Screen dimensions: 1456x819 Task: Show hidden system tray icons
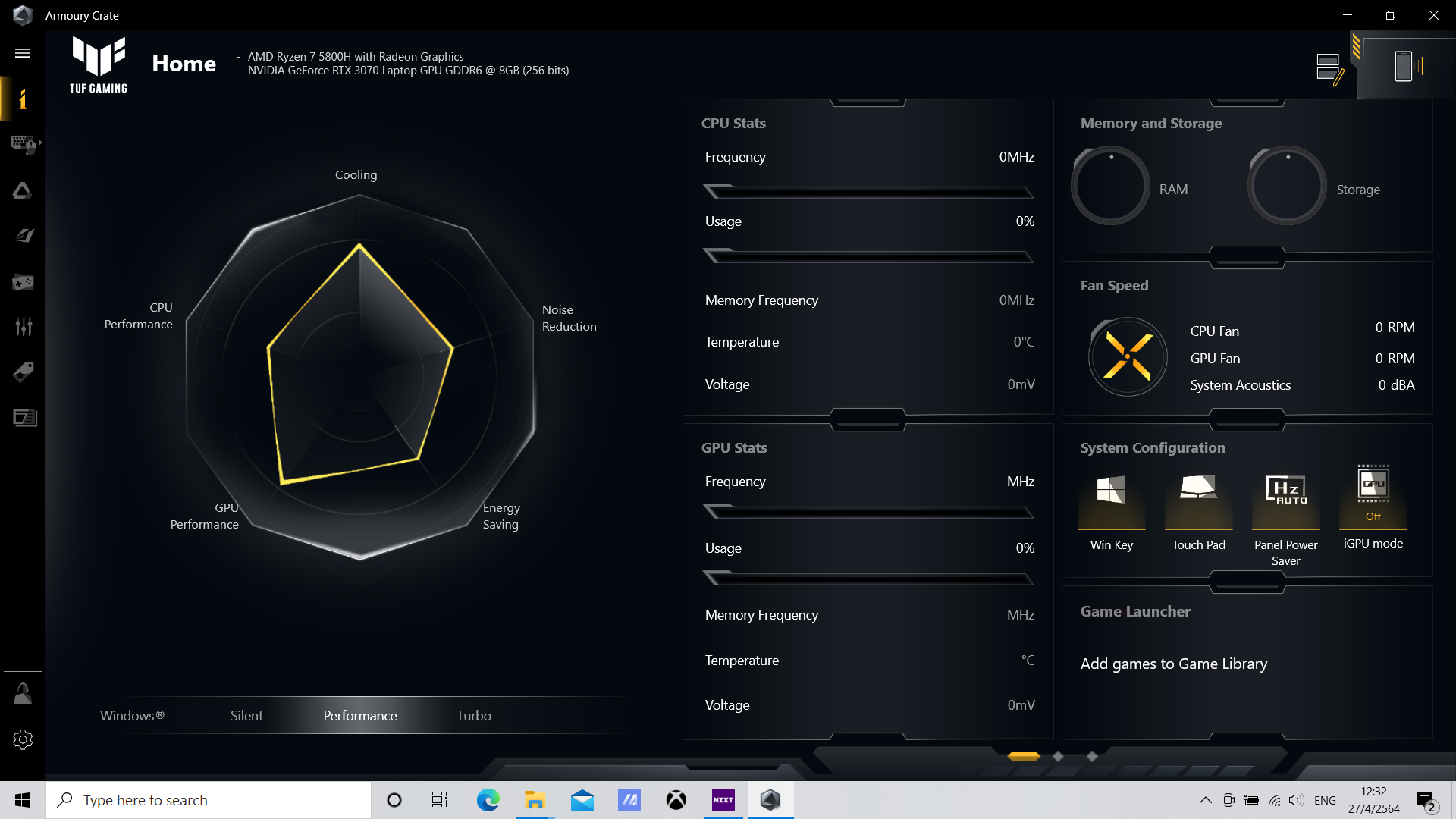[x=1205, y=800]
